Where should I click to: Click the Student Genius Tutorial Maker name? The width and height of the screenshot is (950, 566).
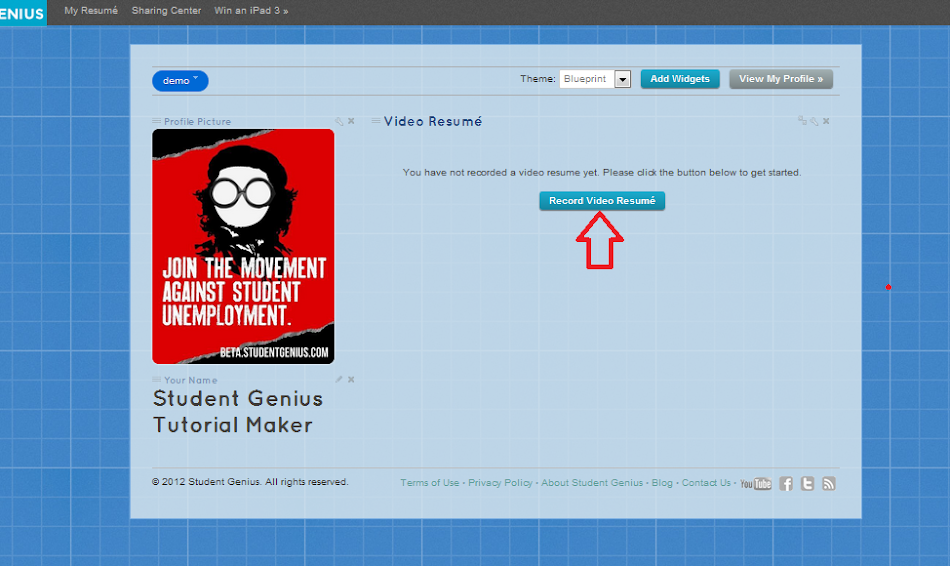[x=238, y=411]
